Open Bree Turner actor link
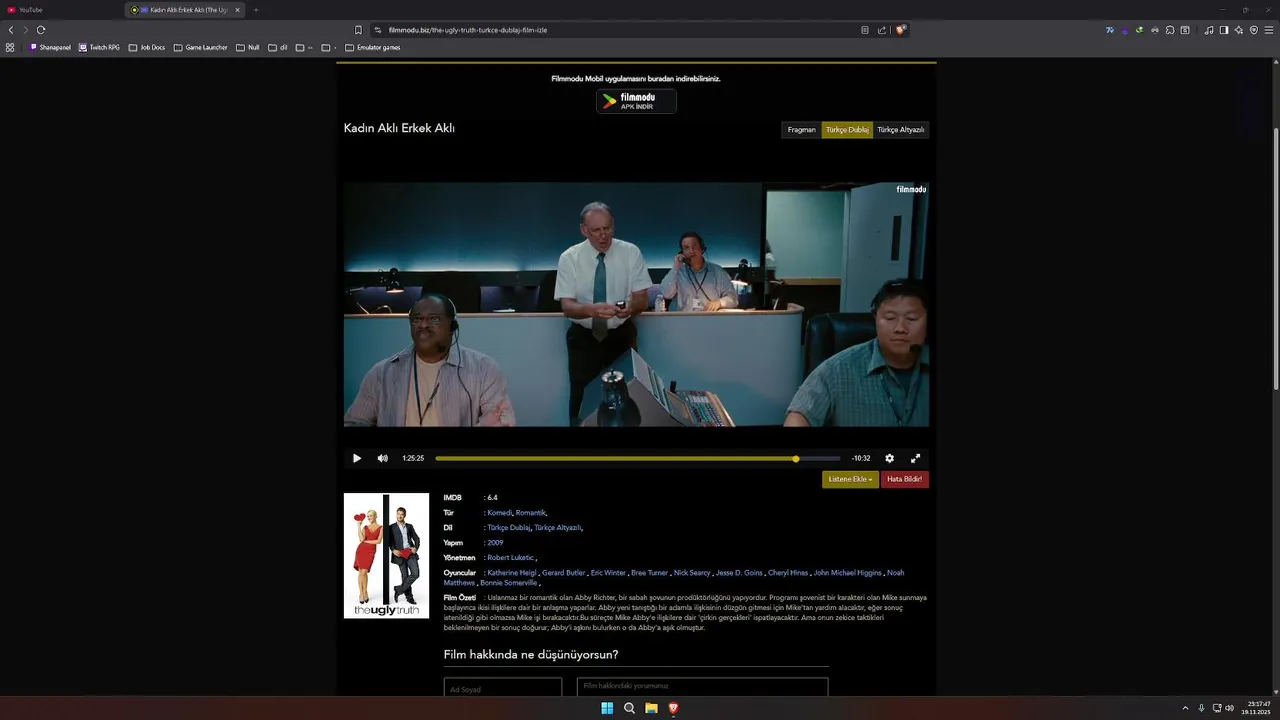Viewport: 1280px width, 720px height. [x=649, y=573]
